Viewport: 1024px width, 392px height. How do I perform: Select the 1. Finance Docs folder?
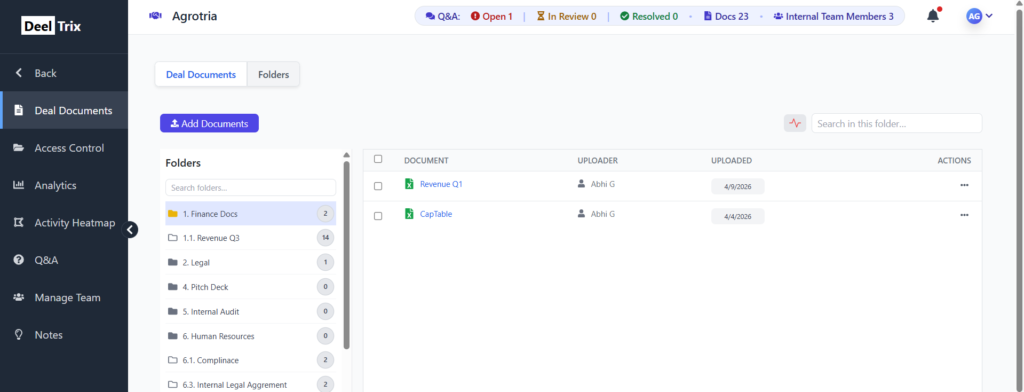point(251,214)
